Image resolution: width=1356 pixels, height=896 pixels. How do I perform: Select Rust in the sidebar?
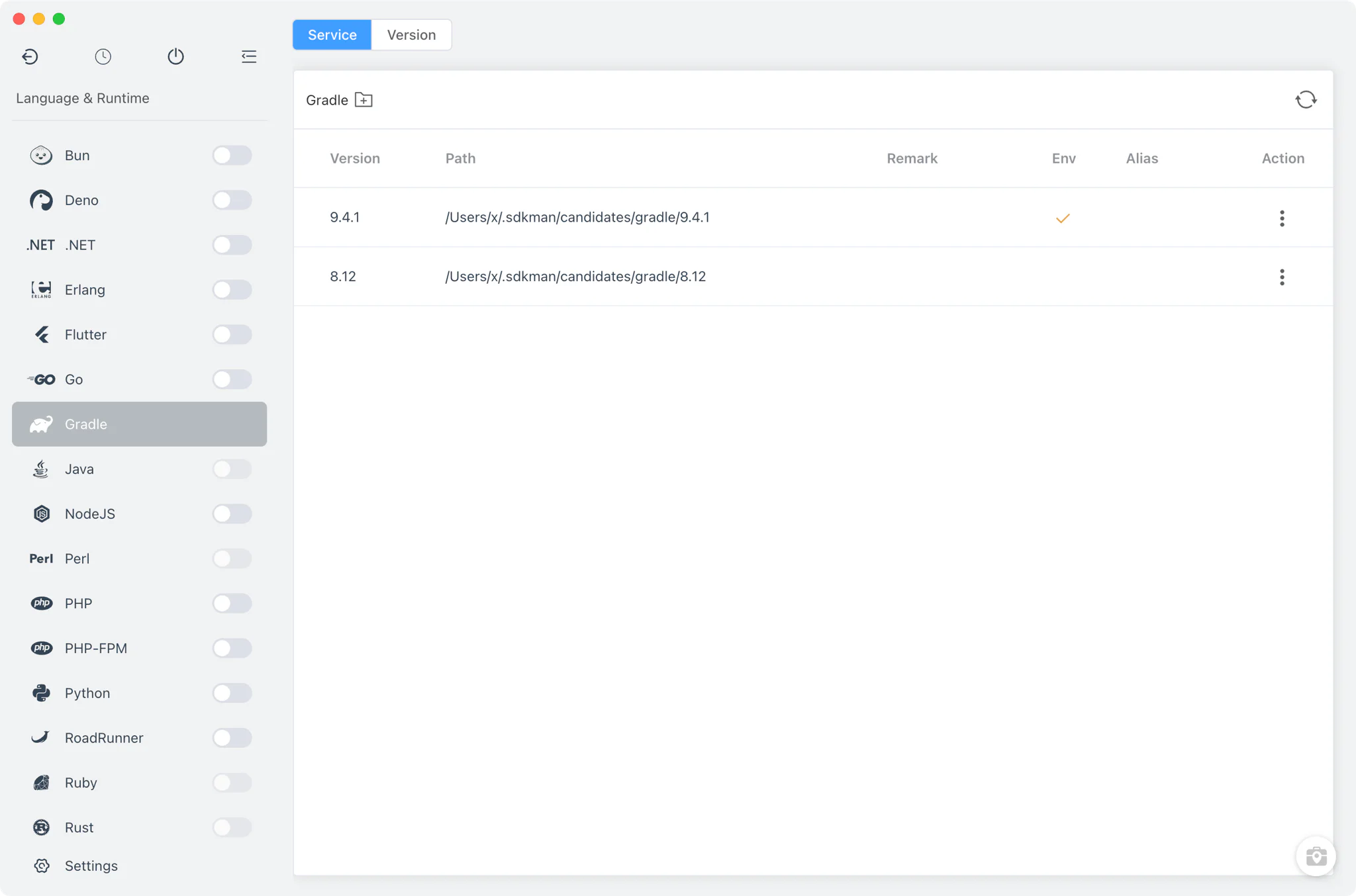(79, 827)
